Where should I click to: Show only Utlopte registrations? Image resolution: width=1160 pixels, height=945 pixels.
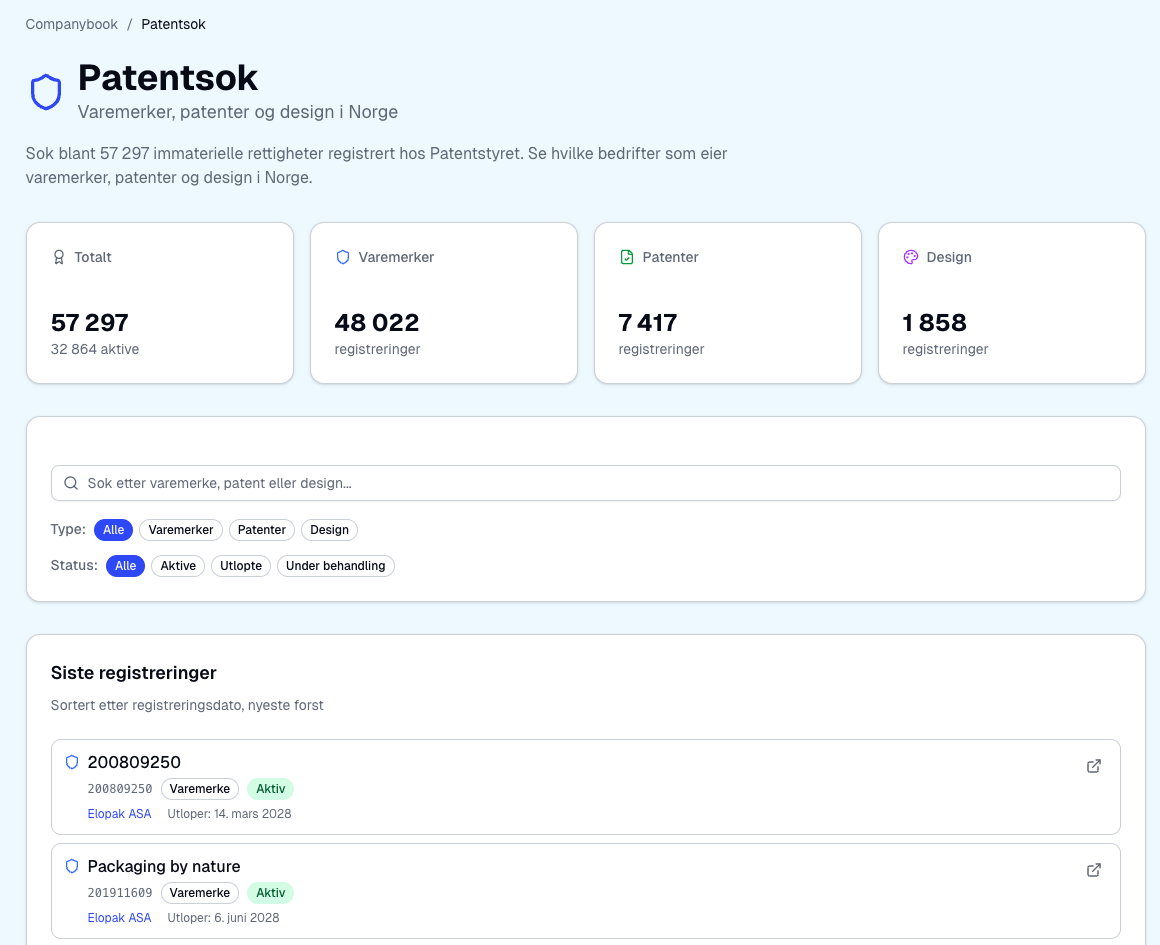tap(241, 566)
